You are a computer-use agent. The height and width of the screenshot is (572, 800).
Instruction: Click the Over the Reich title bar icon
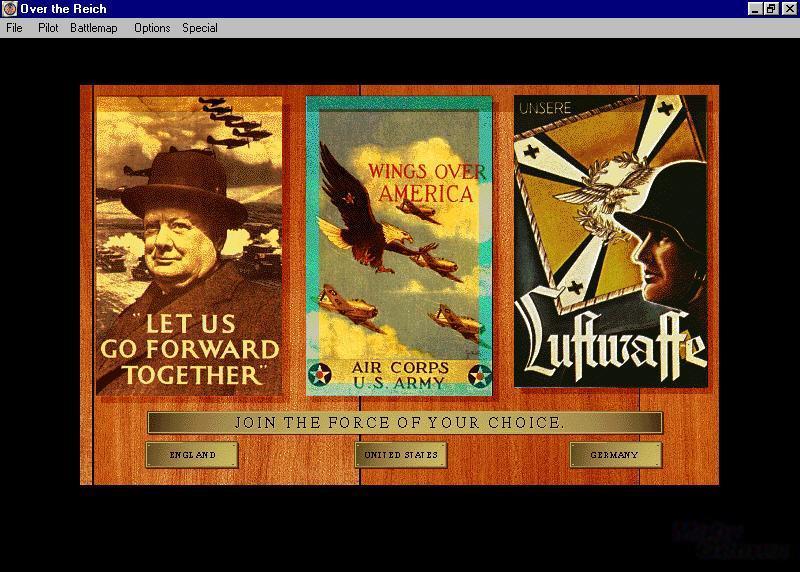point(10,9)
